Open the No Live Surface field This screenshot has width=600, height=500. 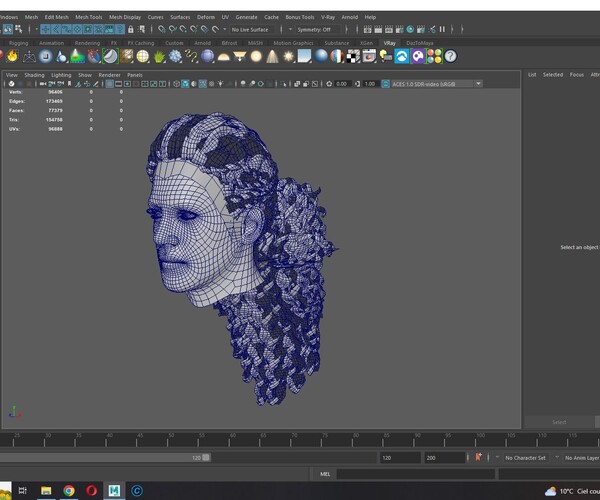click(254, 29)
